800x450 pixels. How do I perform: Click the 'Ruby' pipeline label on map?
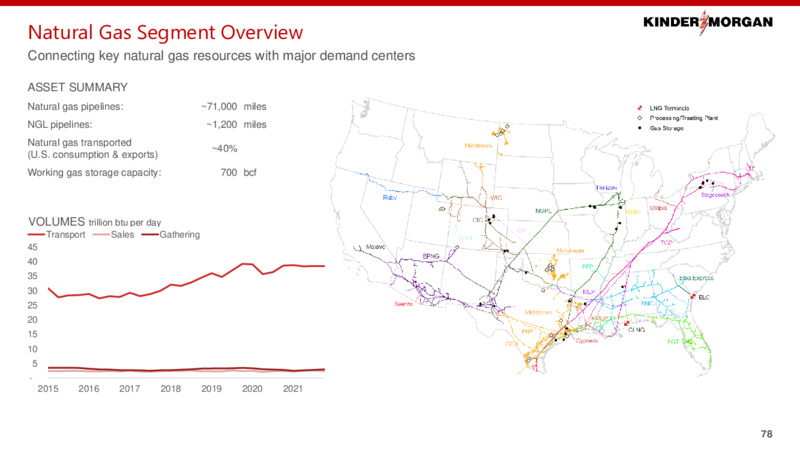click(389, 197)
